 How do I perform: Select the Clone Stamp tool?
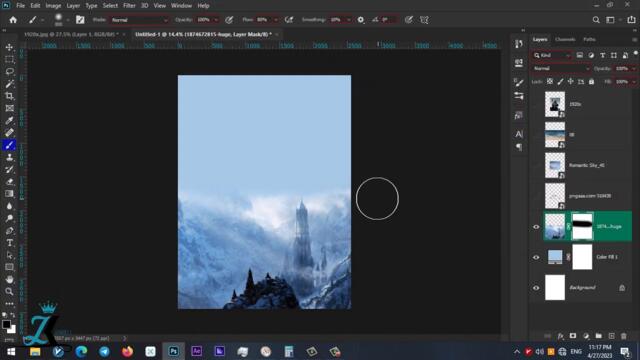[x=9, y=157]
